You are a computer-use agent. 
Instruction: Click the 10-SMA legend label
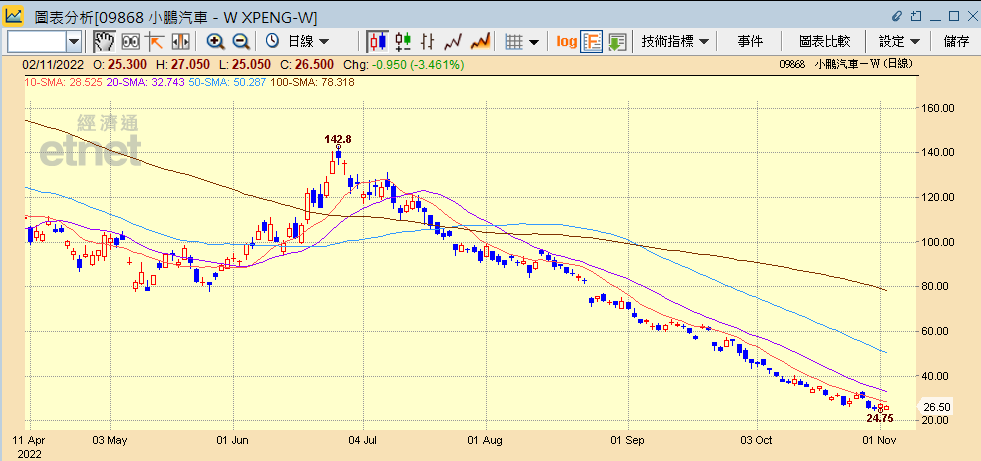64,82
